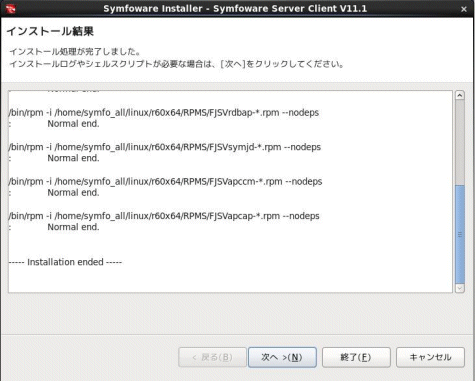Click the インストール結果 heading
Viewport: 475px width, 381px height.
tap(50, 31)
